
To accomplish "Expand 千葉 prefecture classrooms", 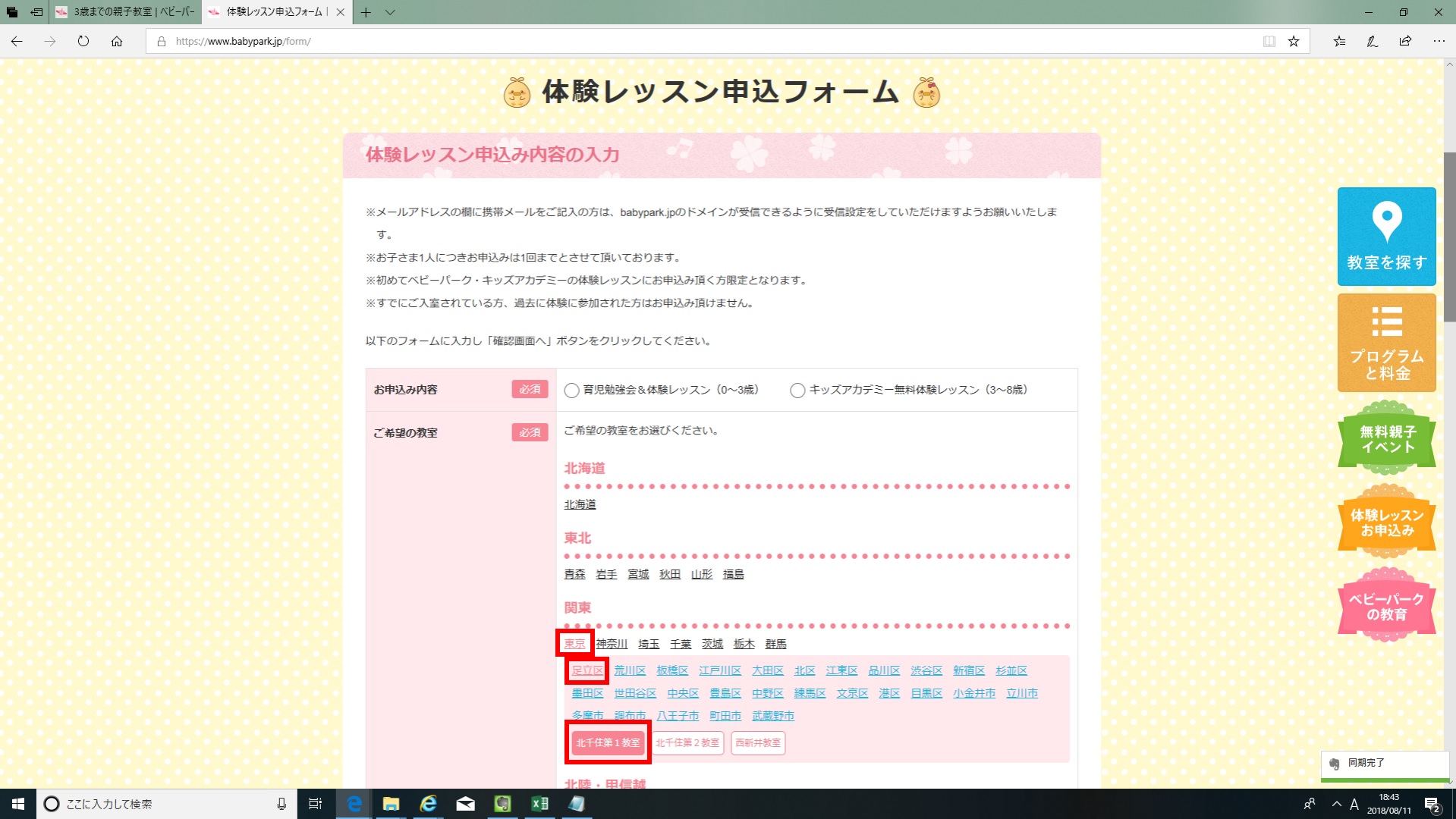I will (x=681, y=645).
